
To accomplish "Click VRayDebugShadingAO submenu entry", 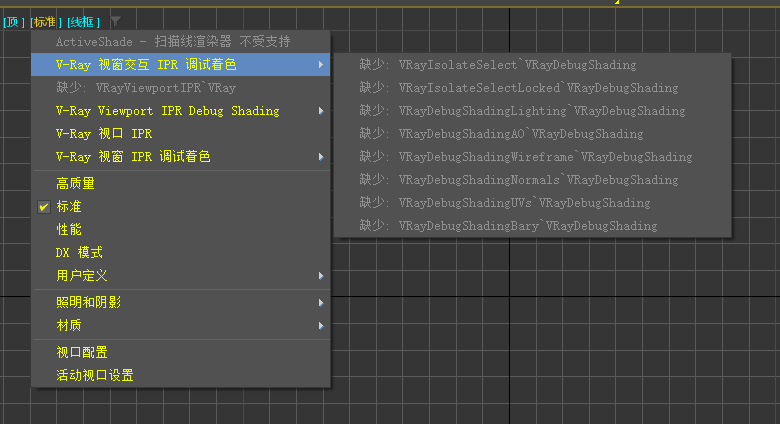I will click(532, 134).
